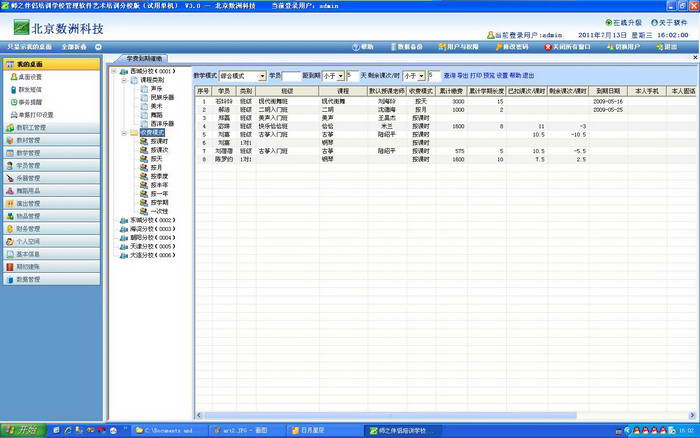Screen dimensions: 700x438
Task: Click the 学员 filter input field
Action: point(291,76)
